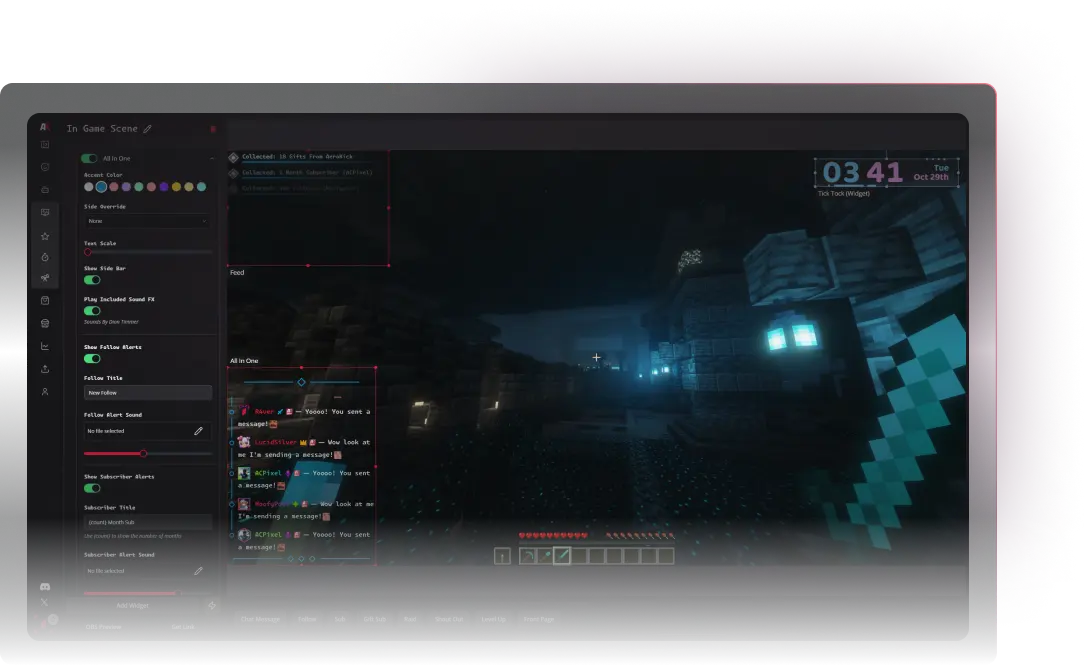The image size is (1089, 666).
Task: Toggle the All In One widget switch
Action: (x=90, y=158)
